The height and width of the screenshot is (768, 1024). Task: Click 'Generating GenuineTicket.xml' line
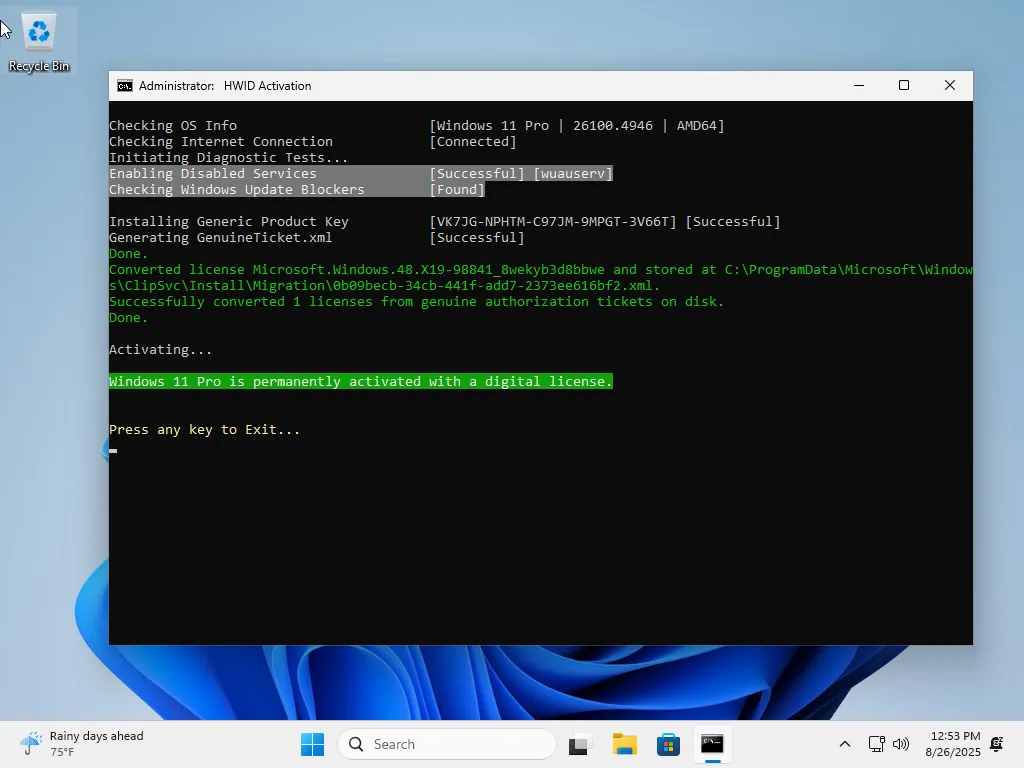click(221, 238)
